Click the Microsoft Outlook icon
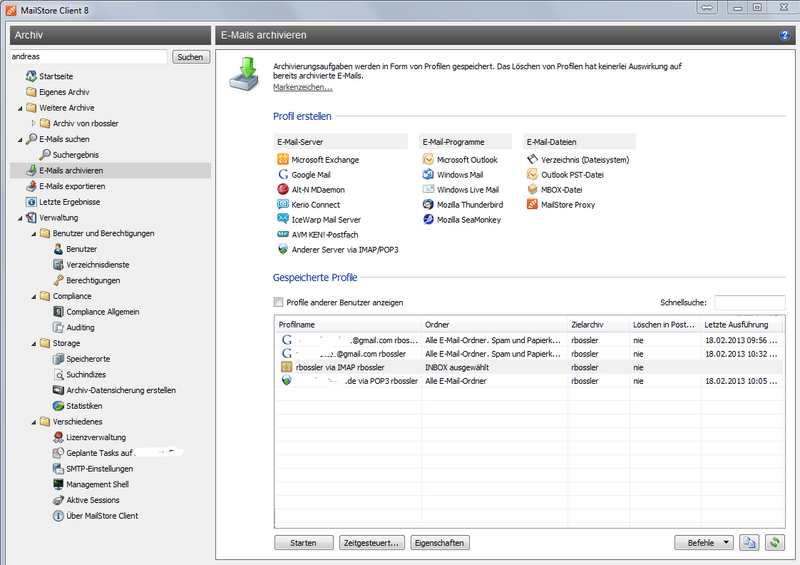This screenshot has width=800, height=565. tap(428, 159)
